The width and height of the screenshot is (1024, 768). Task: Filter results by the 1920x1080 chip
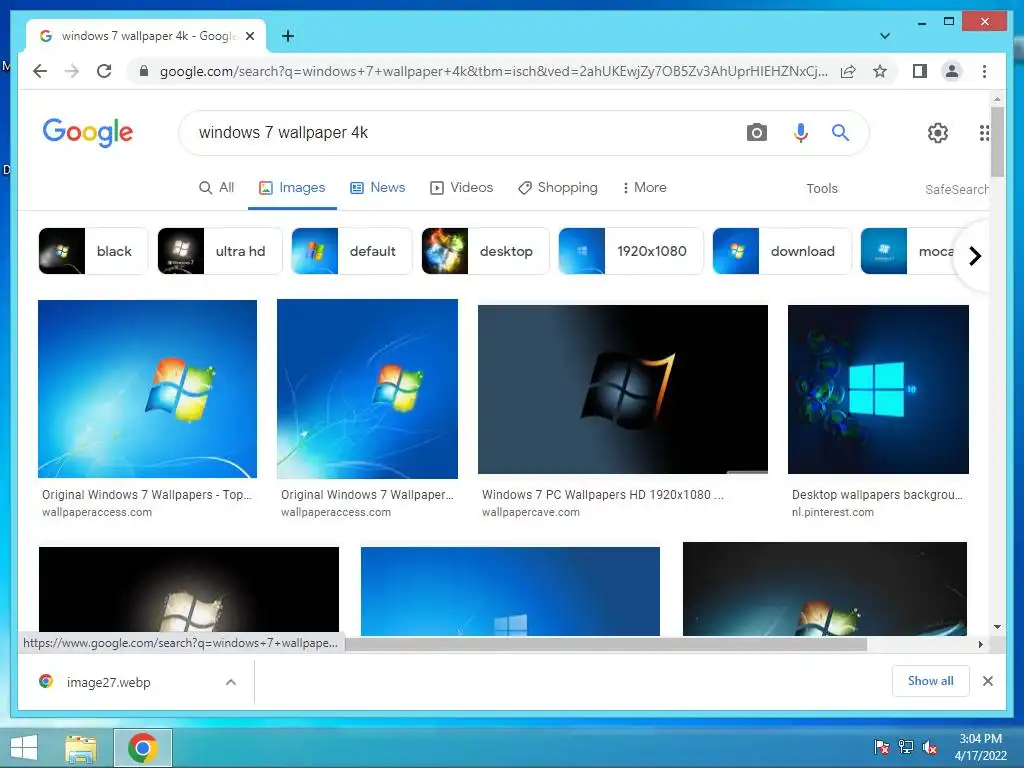pos(631,251)
